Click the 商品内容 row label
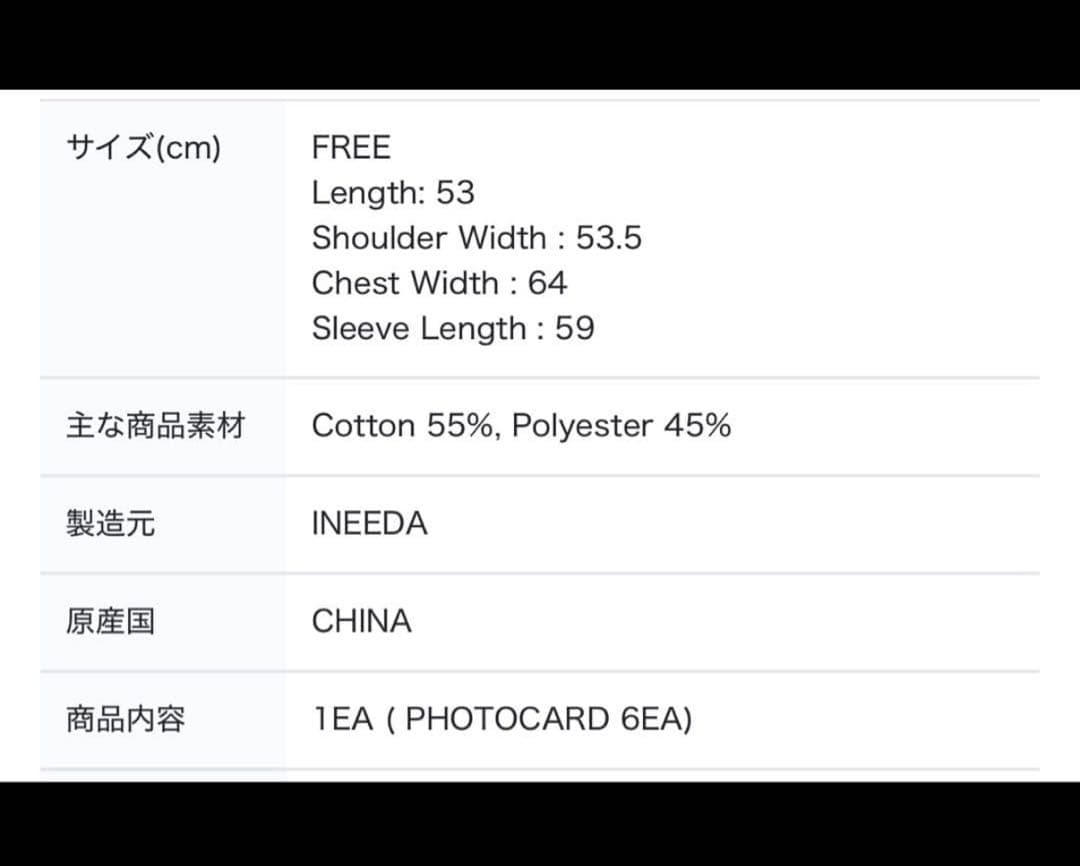 (126, 719)
